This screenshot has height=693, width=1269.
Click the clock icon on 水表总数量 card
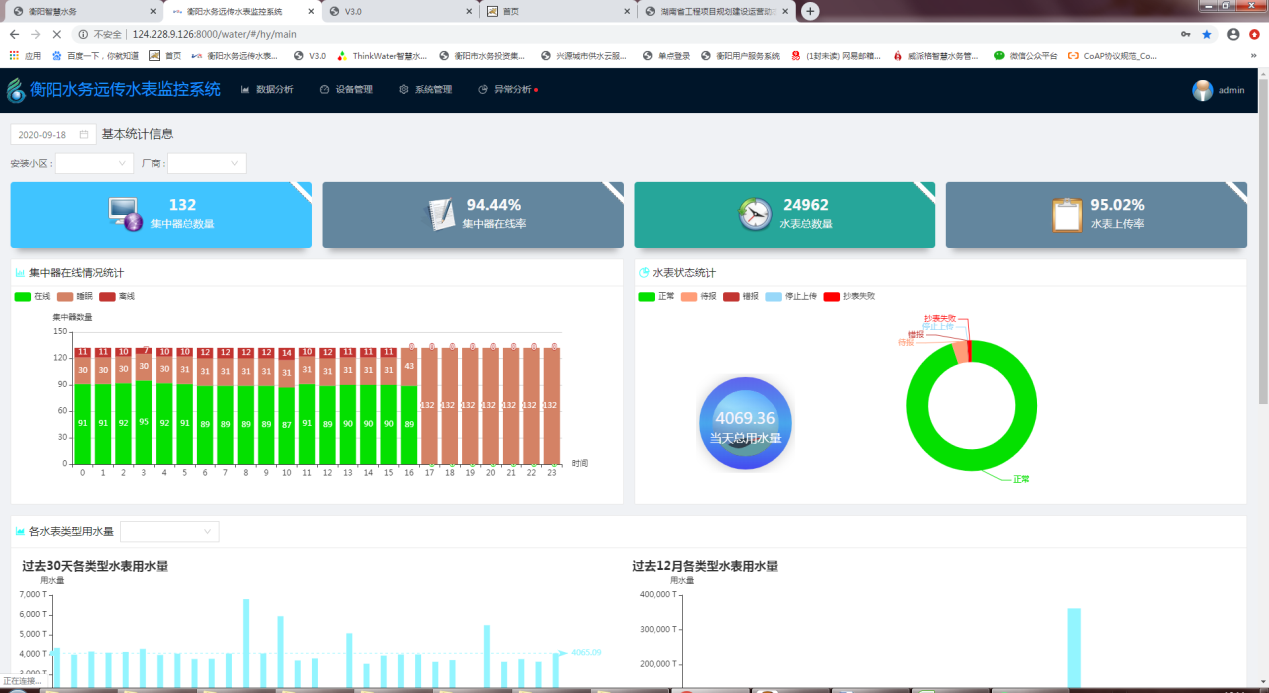[x=755, y=213]
